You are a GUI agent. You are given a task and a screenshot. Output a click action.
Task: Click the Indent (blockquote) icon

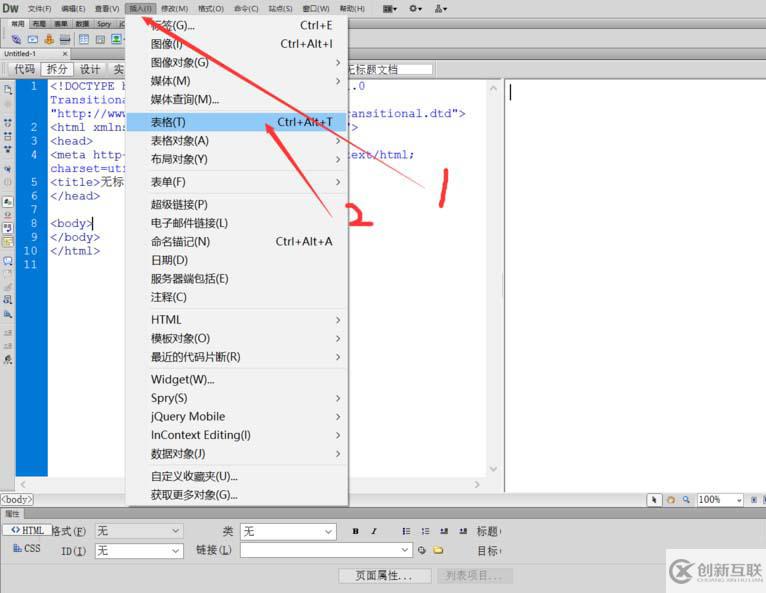tap(463, 531)
